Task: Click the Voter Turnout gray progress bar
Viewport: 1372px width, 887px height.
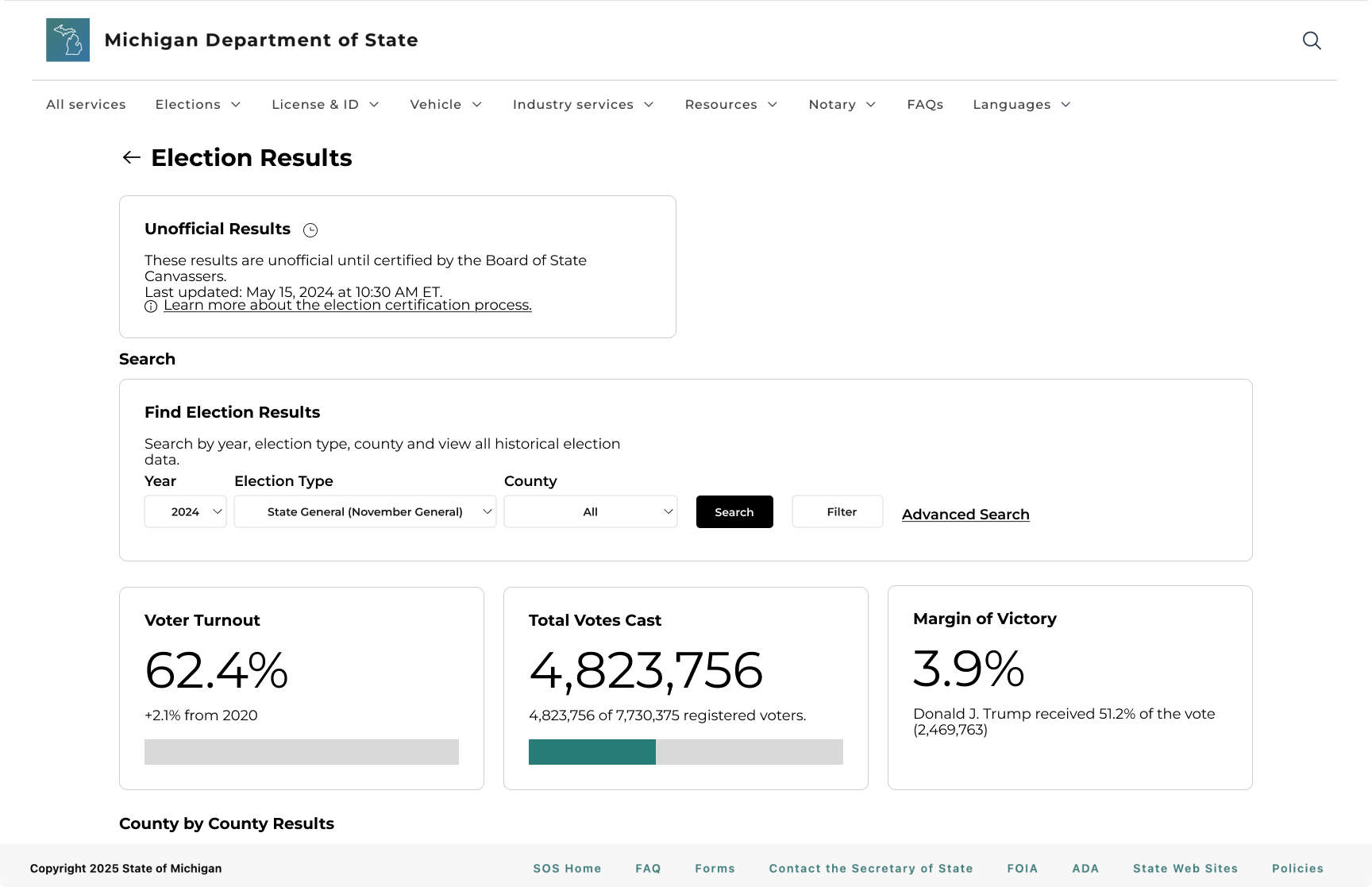Action: [302, 752]
